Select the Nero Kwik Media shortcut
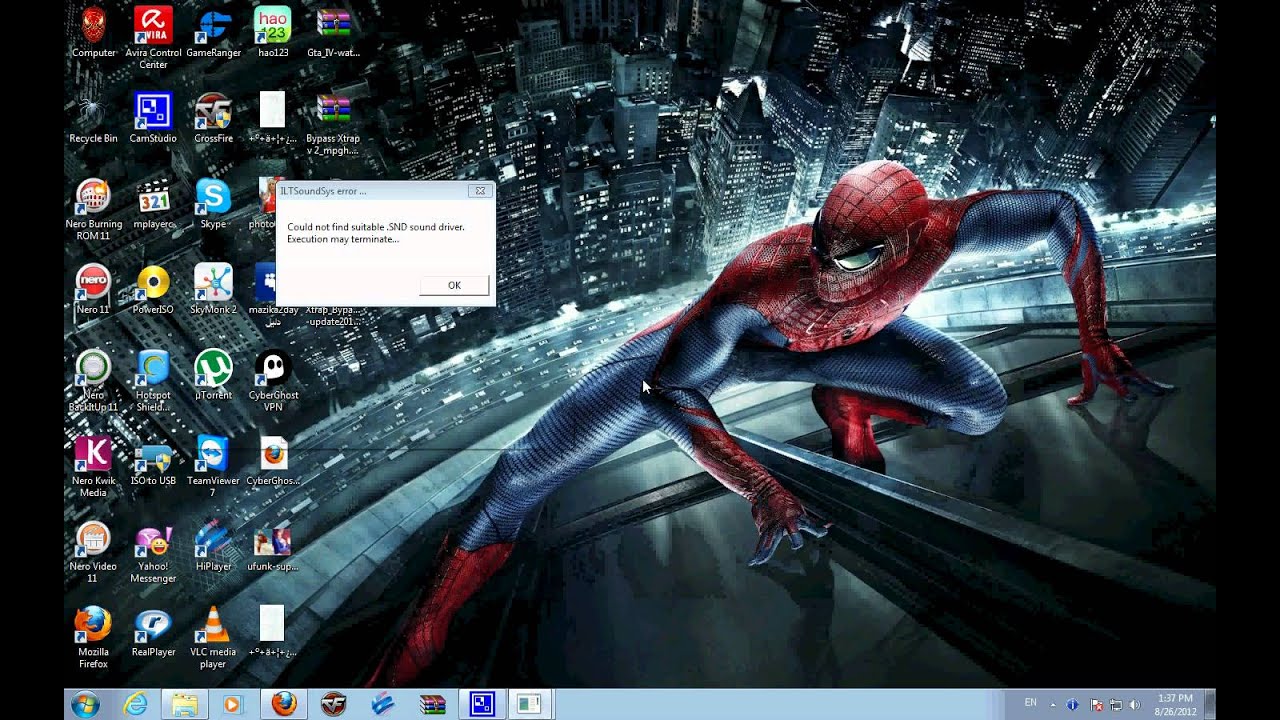 (93, 467)
